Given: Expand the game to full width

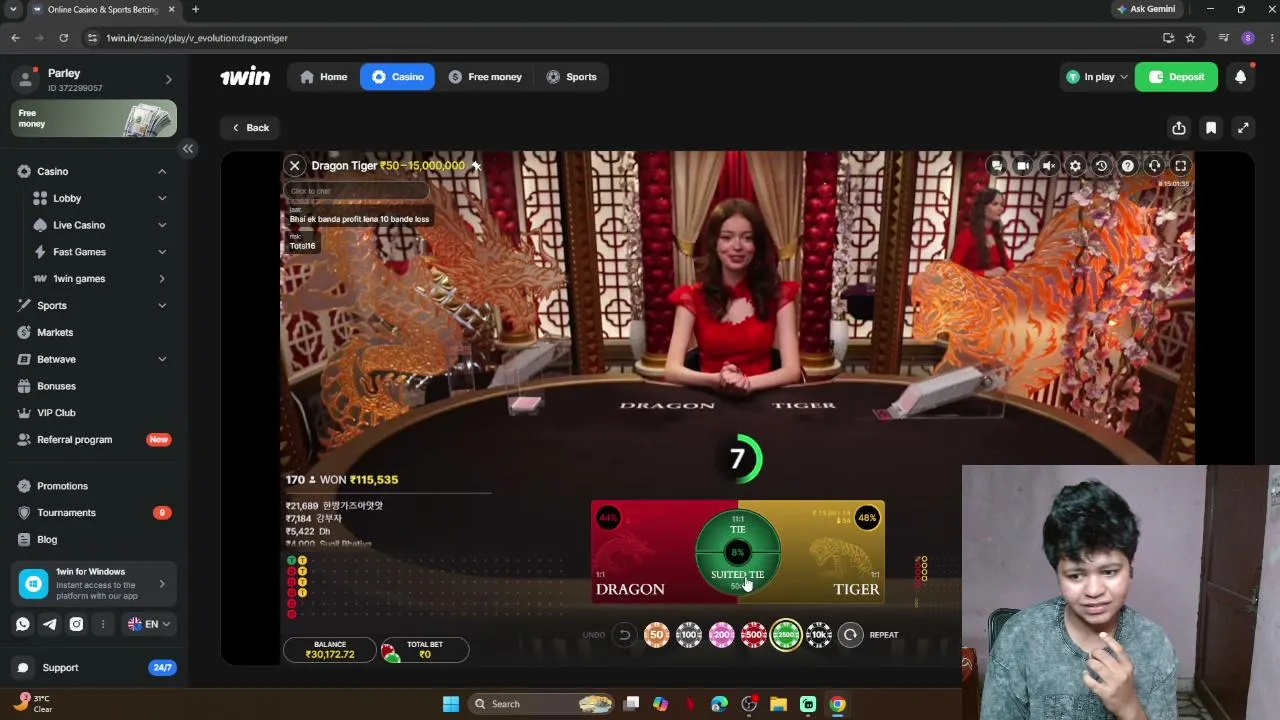Looking at the screenshot, I should pyautogui.click(x=1243, y=128).
